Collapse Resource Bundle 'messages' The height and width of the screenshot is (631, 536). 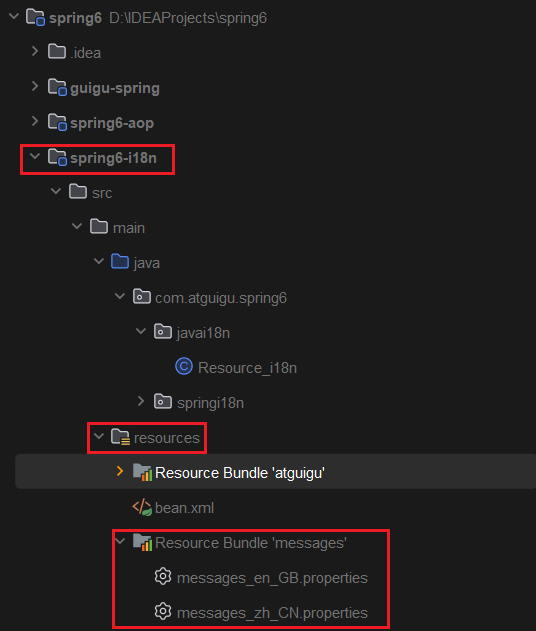[x=120, y=541]
